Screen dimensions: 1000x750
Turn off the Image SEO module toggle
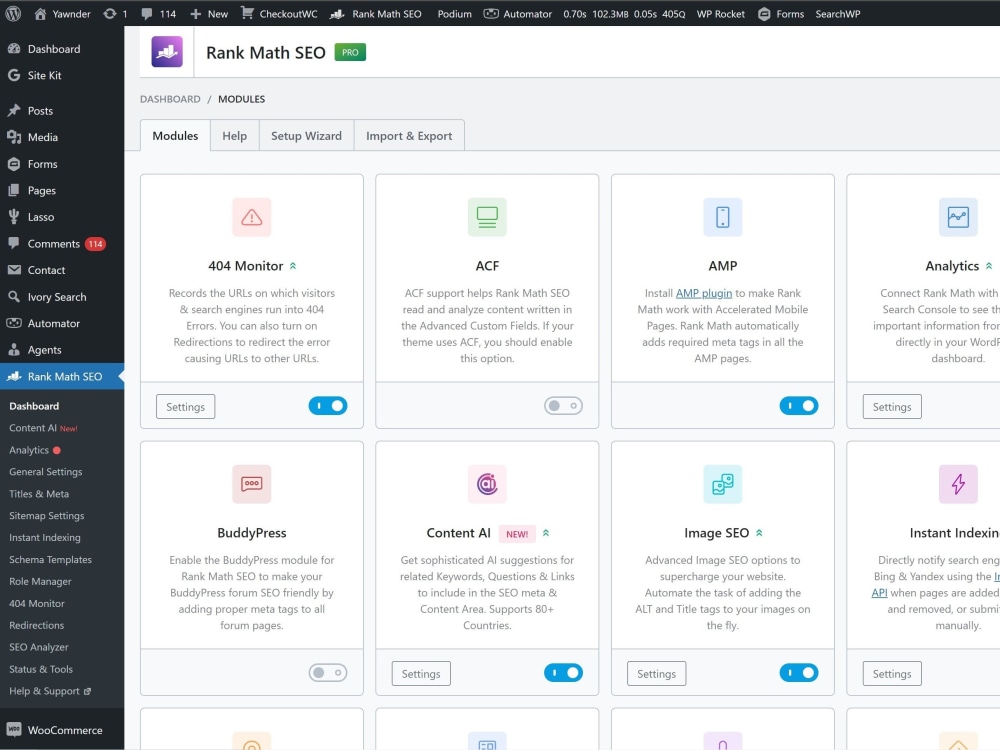[798, 673]
